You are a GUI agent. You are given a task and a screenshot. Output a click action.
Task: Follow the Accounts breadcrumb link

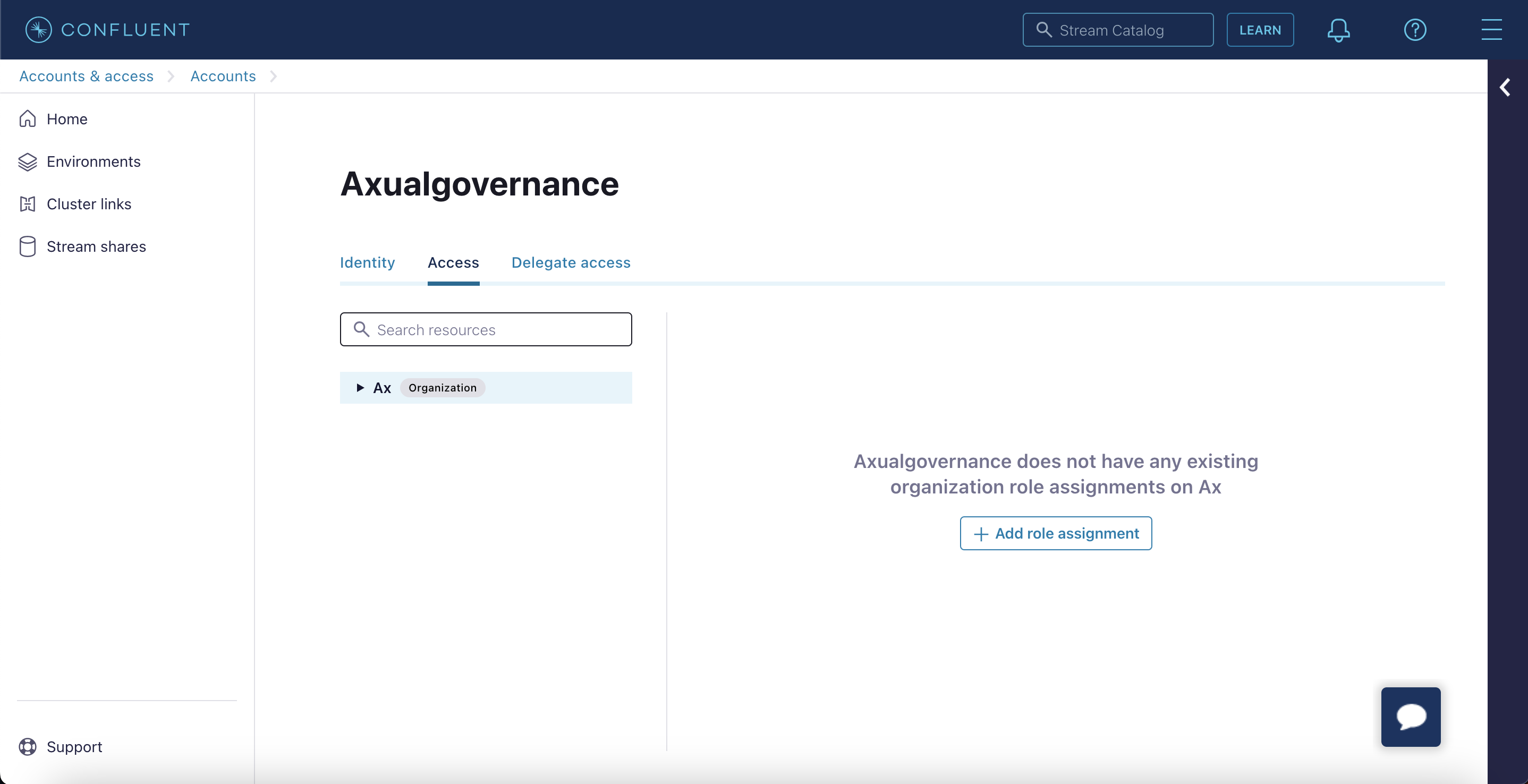(x=223, y=76)
